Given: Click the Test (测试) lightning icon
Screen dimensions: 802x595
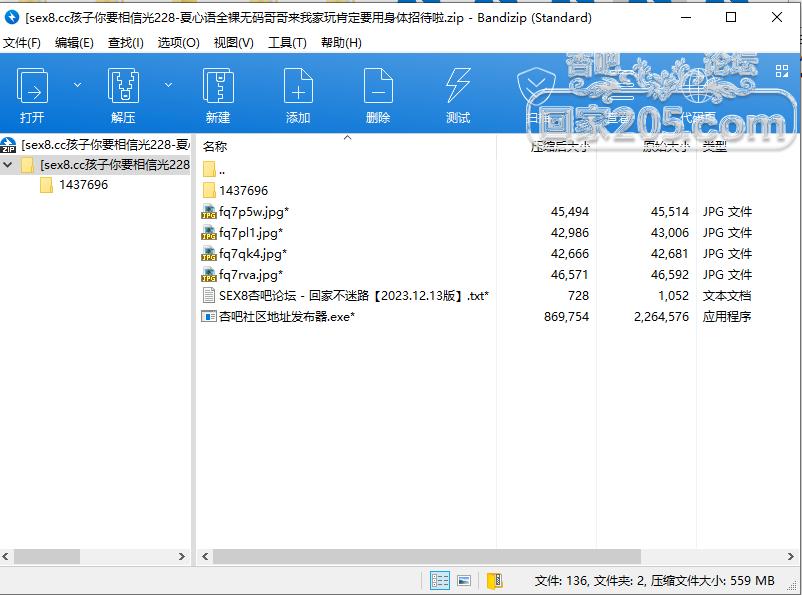Looking at the screenshot, I should [458, 86].
